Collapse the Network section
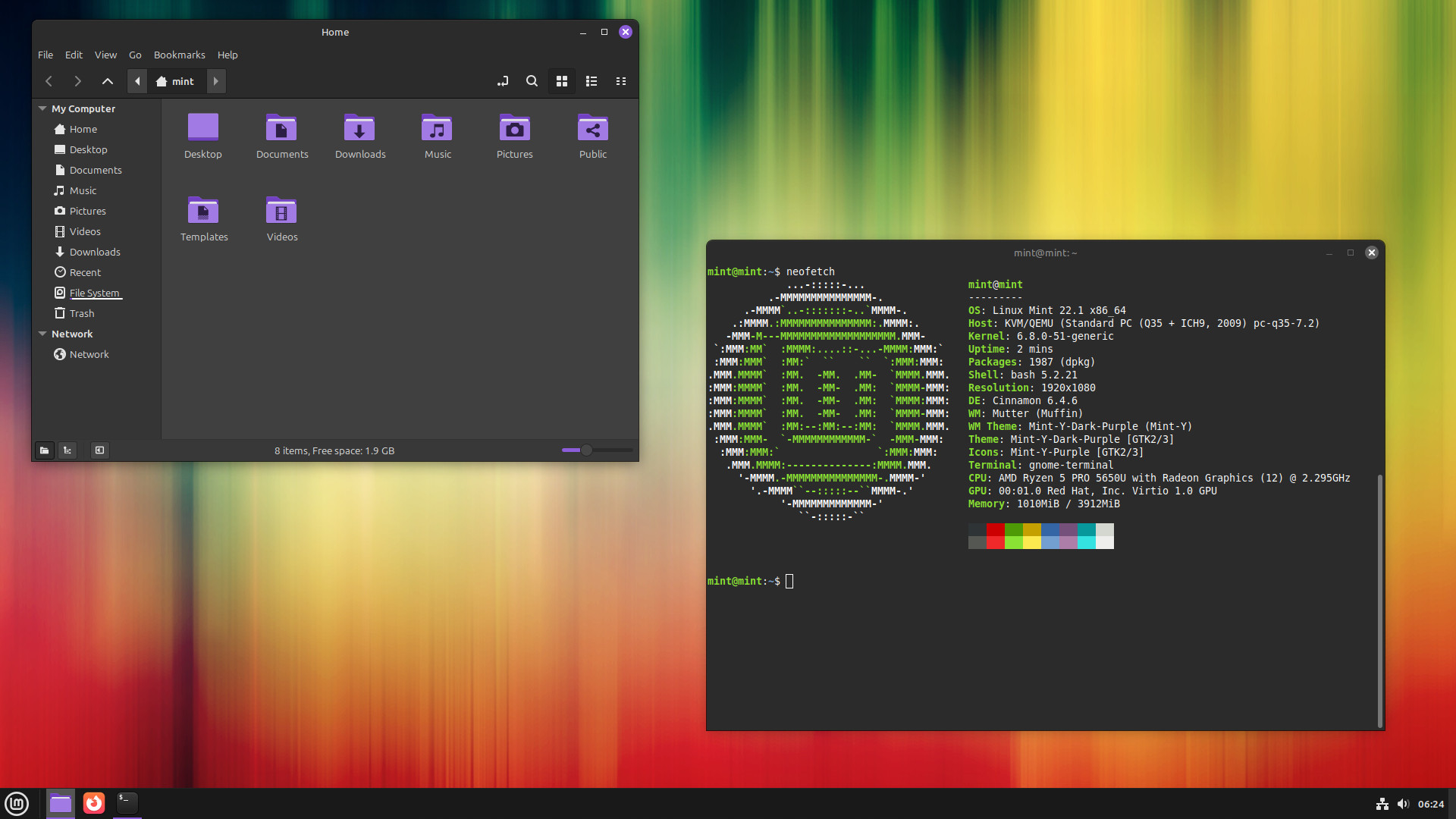This screenshot has width=1456, height=819. tap(42, 334)
